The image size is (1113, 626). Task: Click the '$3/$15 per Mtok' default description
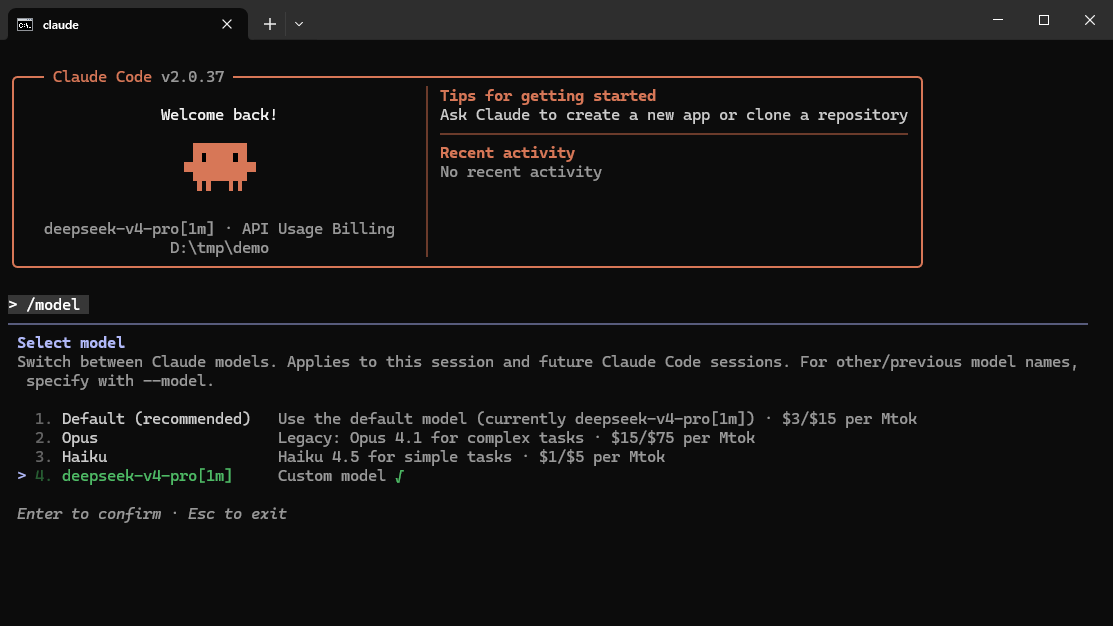850,419
